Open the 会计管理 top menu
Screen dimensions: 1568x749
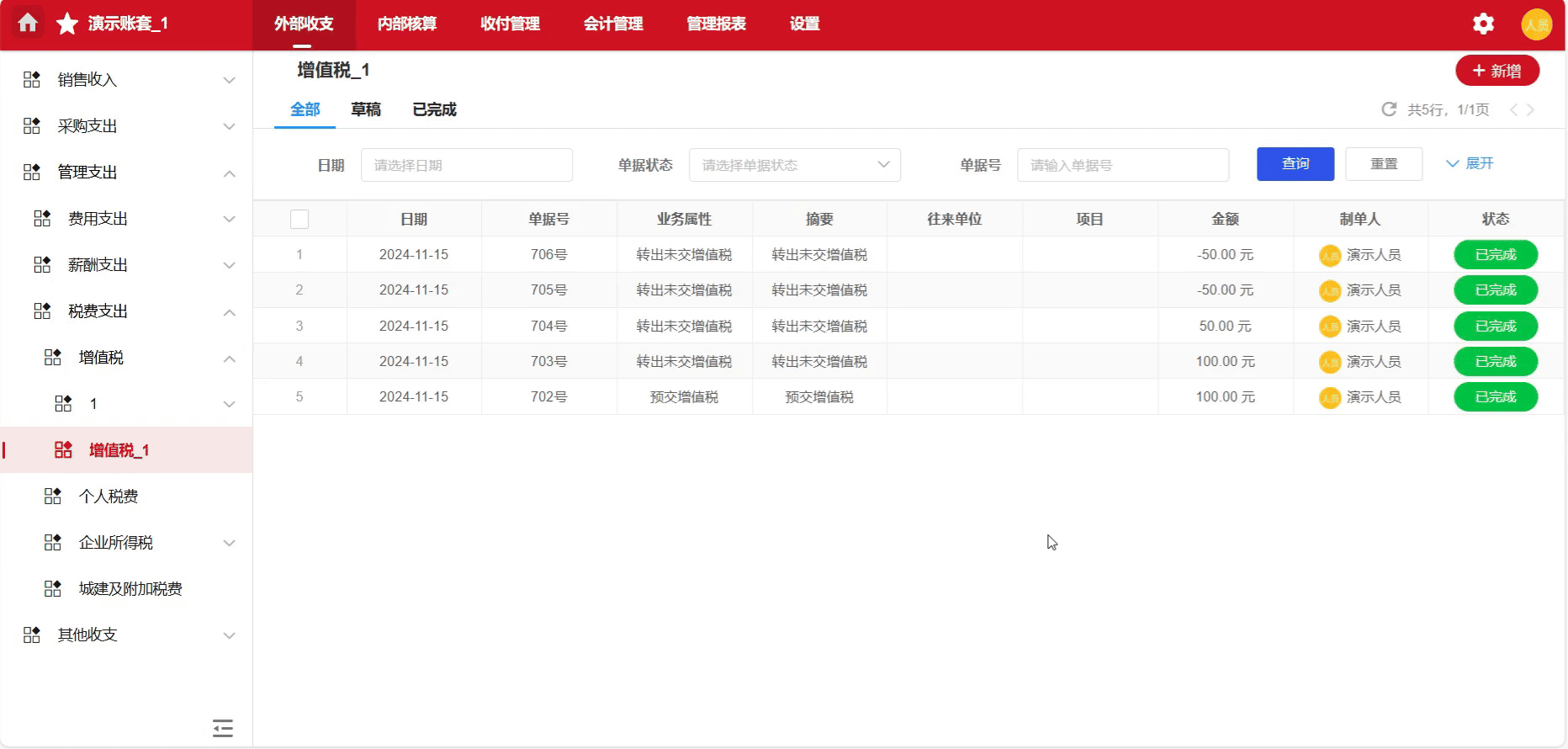coord(613,24)
